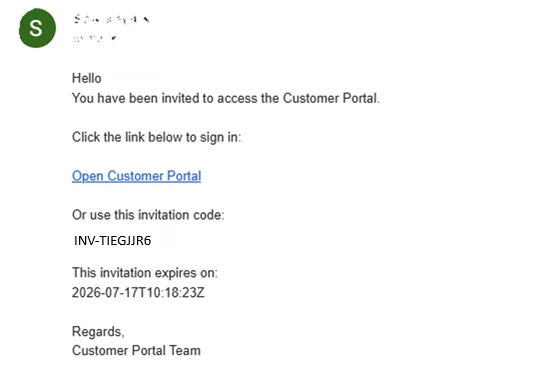This screenshot has width=558, height=389.
Task: Click the green S sender avatar
Action: tap(37, 28)
